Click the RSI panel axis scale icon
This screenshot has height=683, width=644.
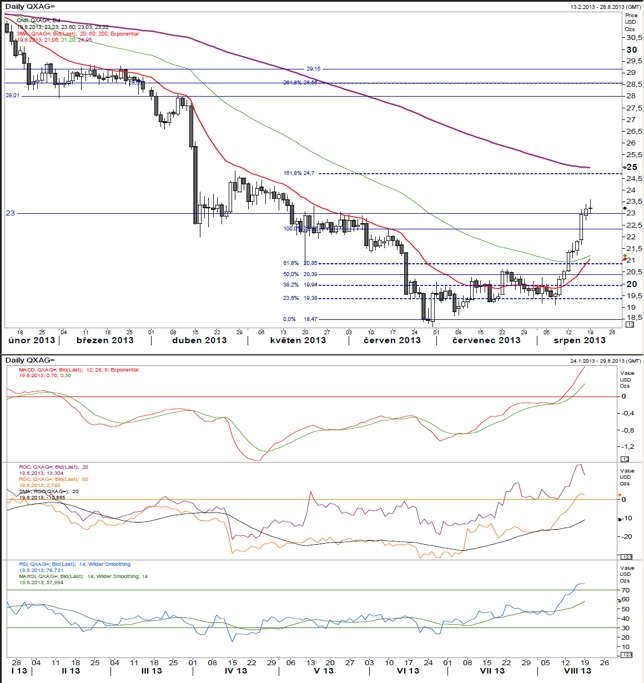pos(626,655)
